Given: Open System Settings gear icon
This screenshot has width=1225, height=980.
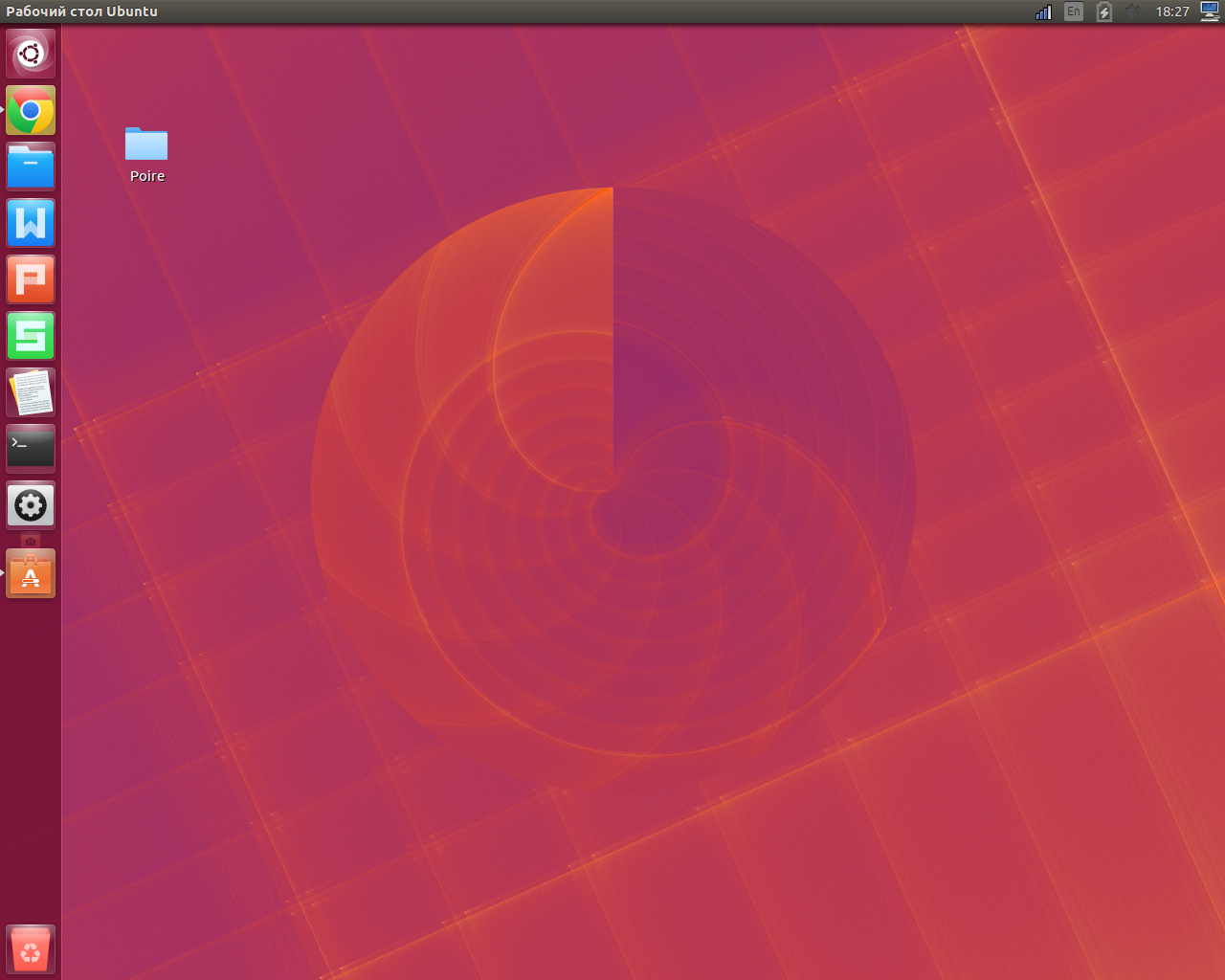Looking at the screenshot, I should tap(31, 505).
